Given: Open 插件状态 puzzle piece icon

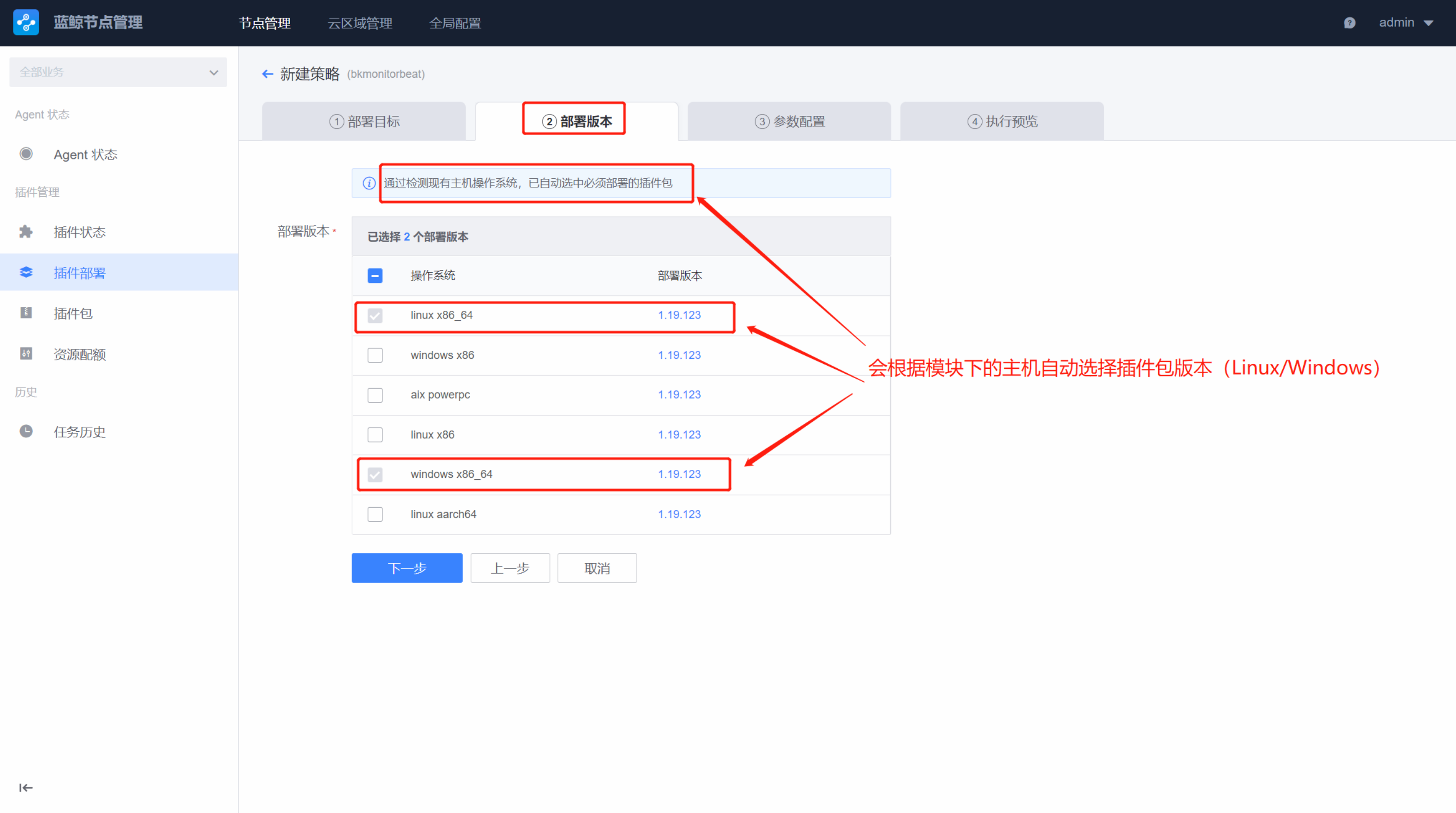Looking at the screenshot, I should [x=26, y=232].
